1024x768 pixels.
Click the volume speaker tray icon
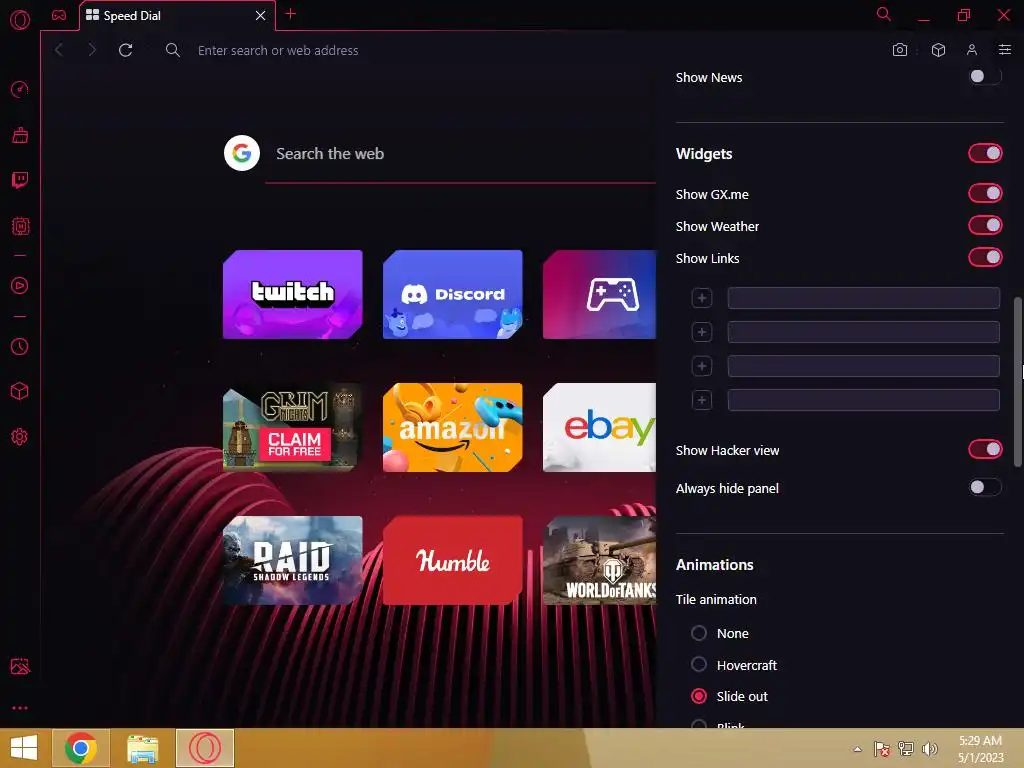coord(930,748)
